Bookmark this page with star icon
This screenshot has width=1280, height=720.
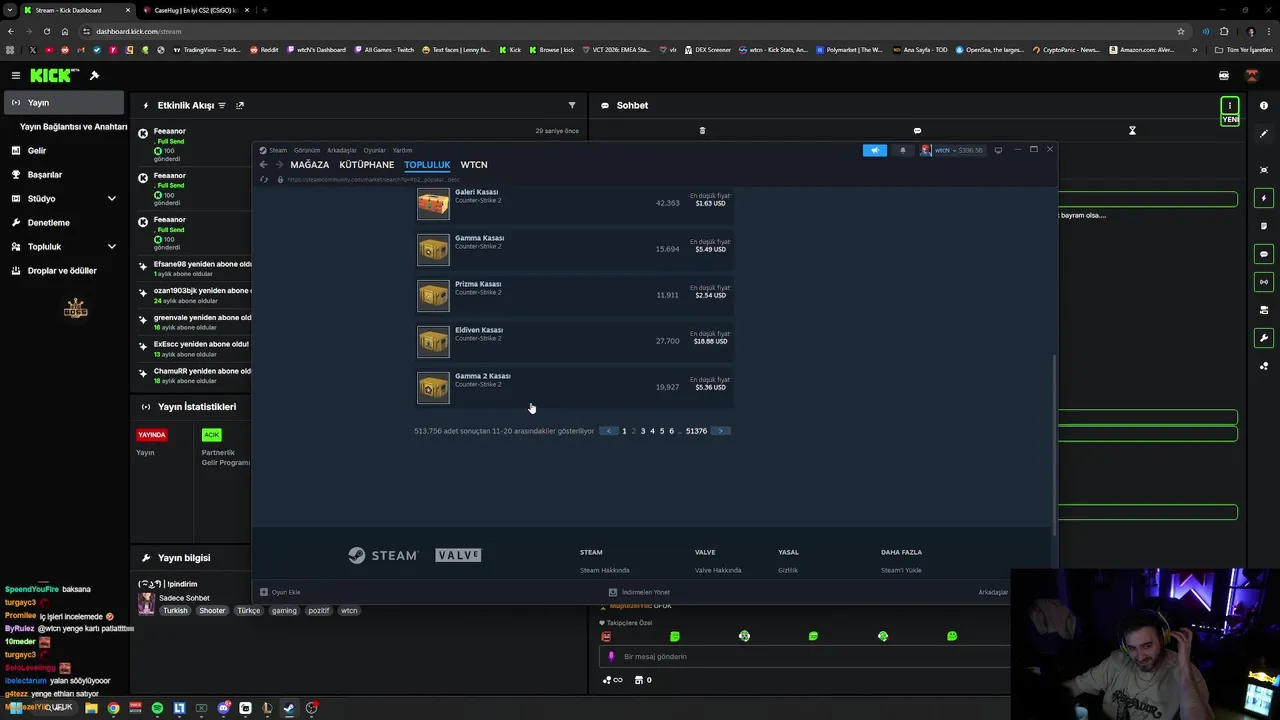[x=1181, y=31]
